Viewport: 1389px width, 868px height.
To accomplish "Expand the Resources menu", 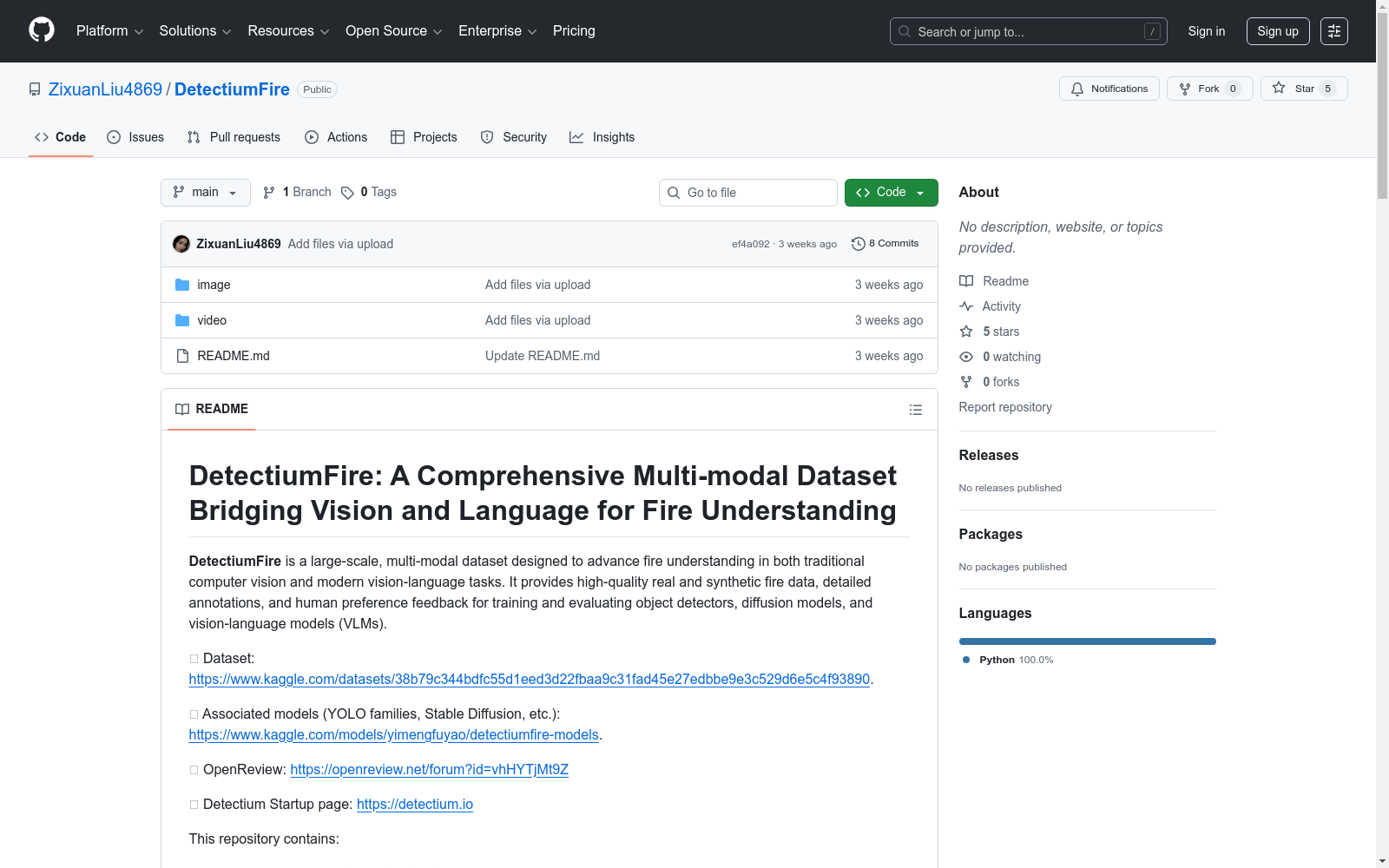I will pyautogui.click(x=288, y=31).
